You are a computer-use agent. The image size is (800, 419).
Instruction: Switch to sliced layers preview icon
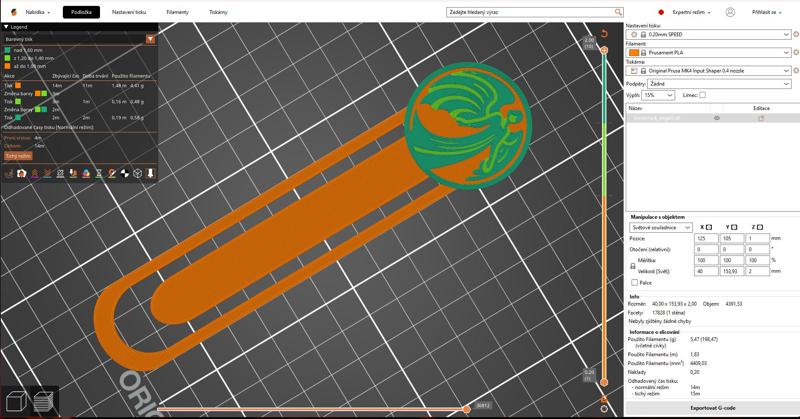(43, 401)
